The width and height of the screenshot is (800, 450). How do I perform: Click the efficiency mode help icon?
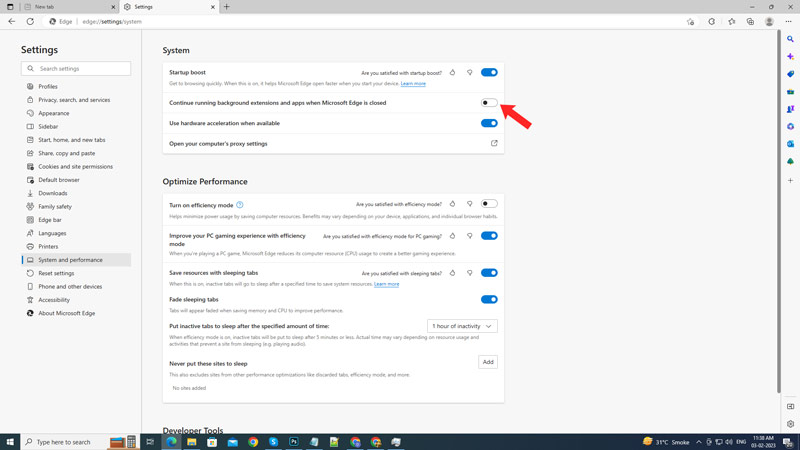239,205
